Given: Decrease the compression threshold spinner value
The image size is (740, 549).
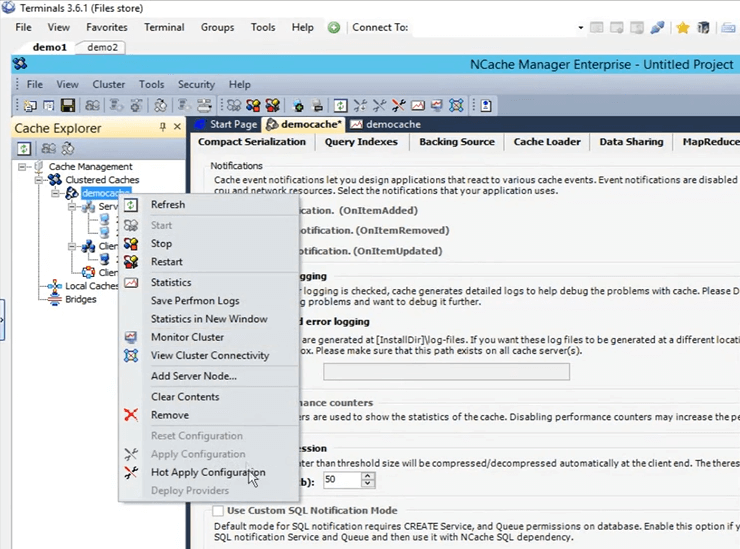Looking at the screenshot, I should 368,484.
